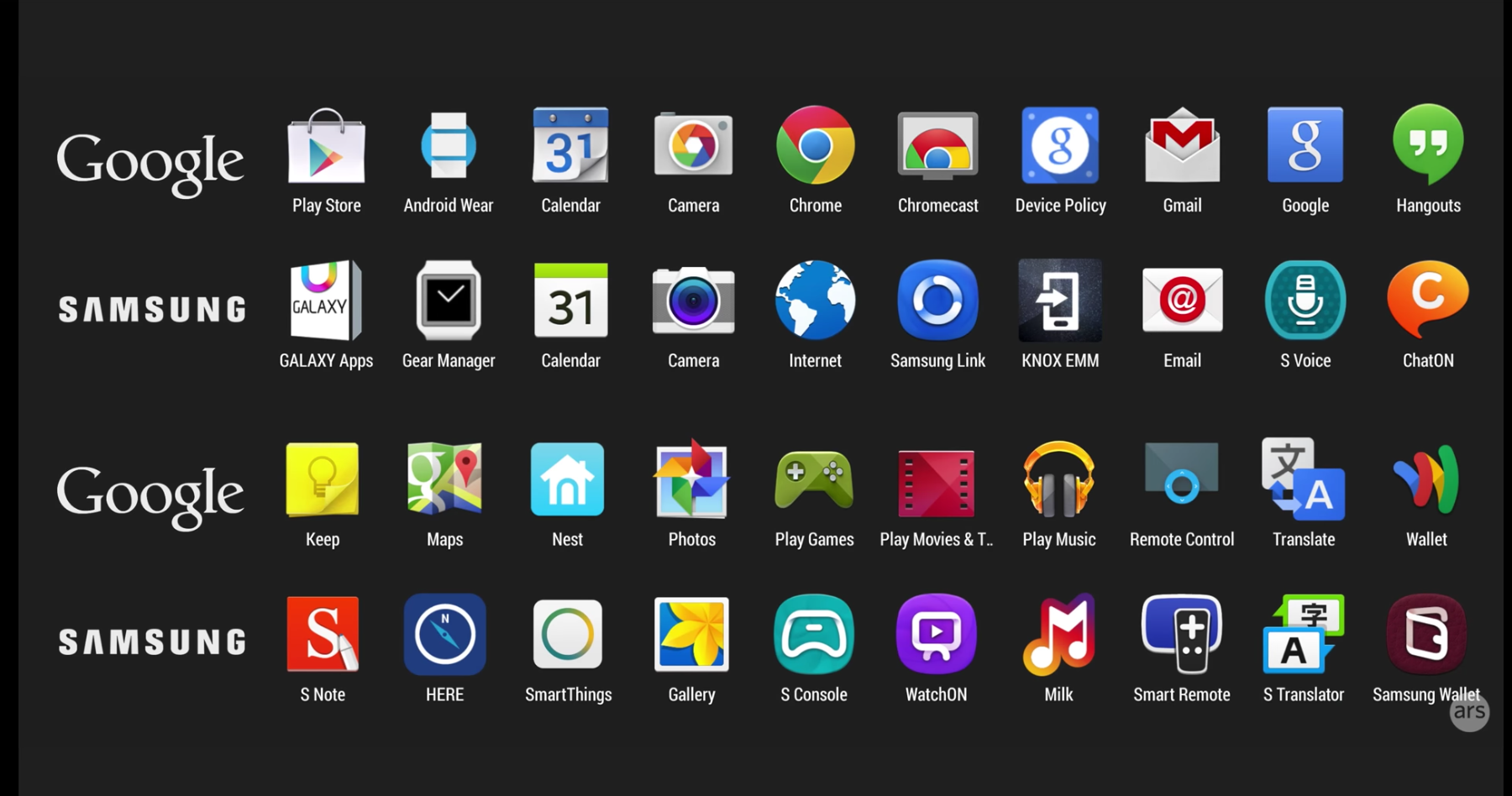Open Samsung Camera with blue lens
The image size is (1512, 796).
[693, 300]
